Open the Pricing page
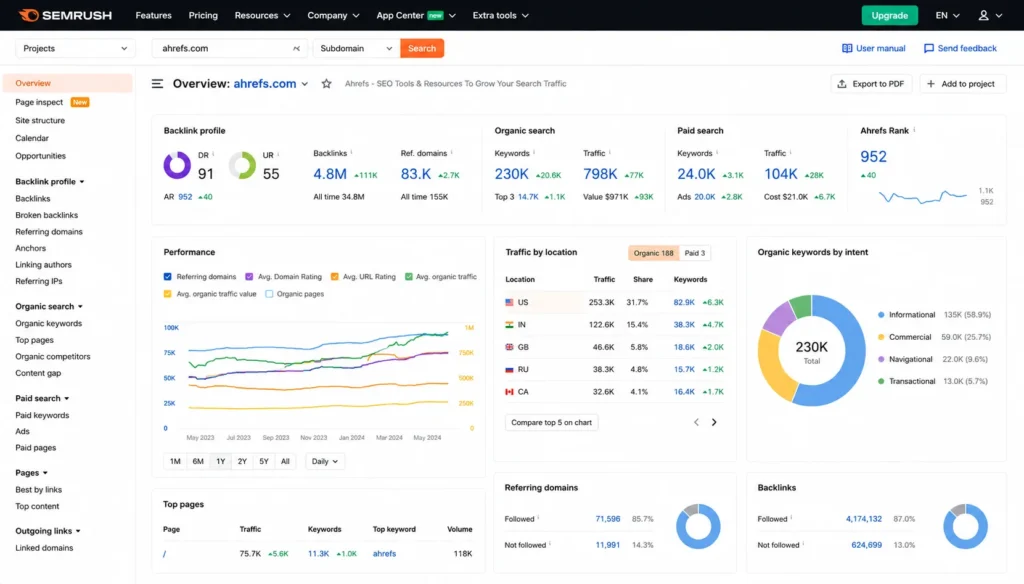The image size is (1024, 584). [203, 15]
